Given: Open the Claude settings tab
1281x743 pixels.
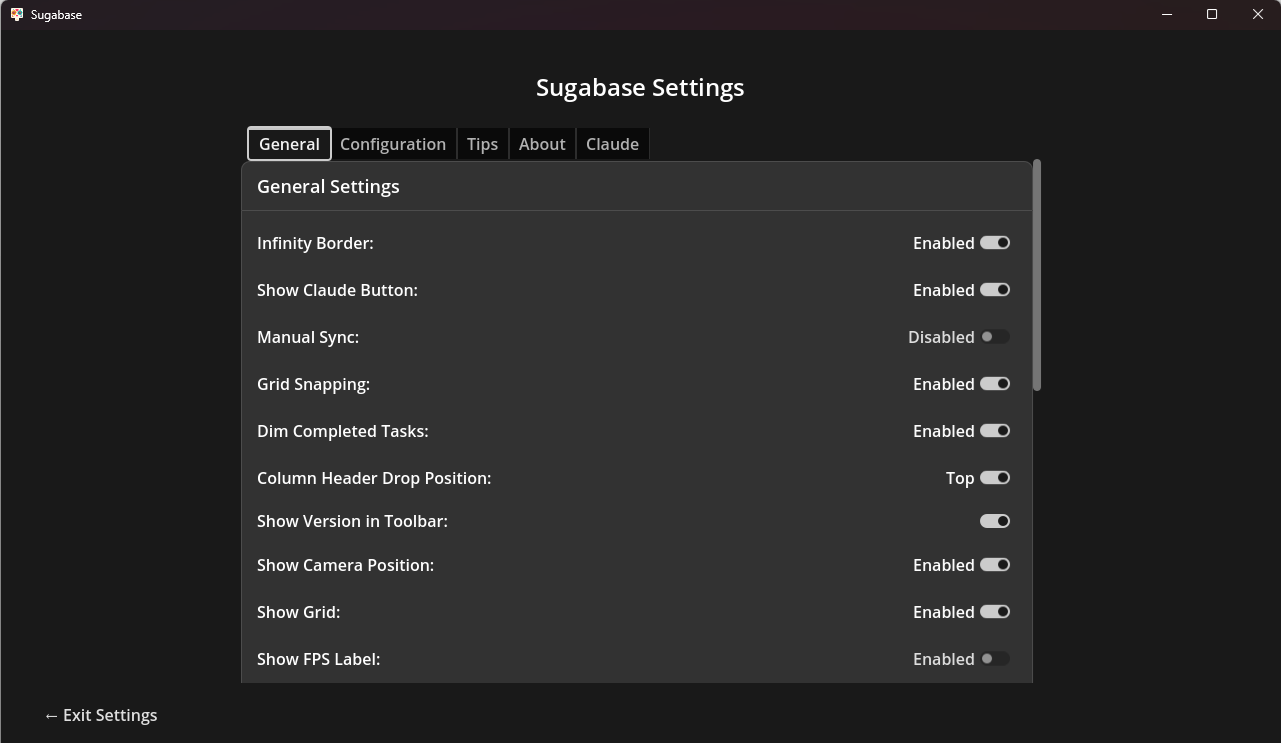Looking at the screenshot, I should [x=612, y=144].
